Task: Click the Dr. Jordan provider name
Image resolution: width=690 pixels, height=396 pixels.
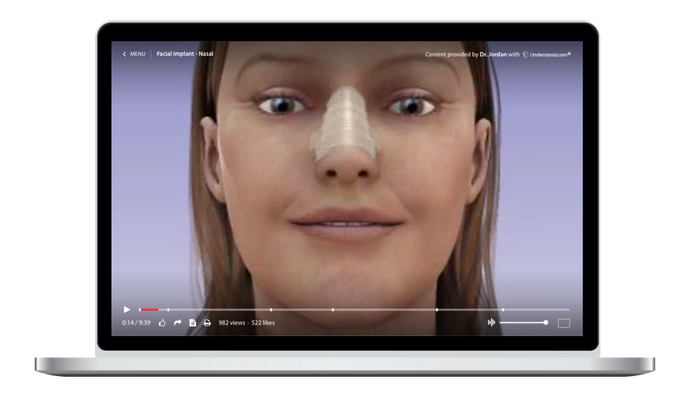Action: click(x=493, y=55)
